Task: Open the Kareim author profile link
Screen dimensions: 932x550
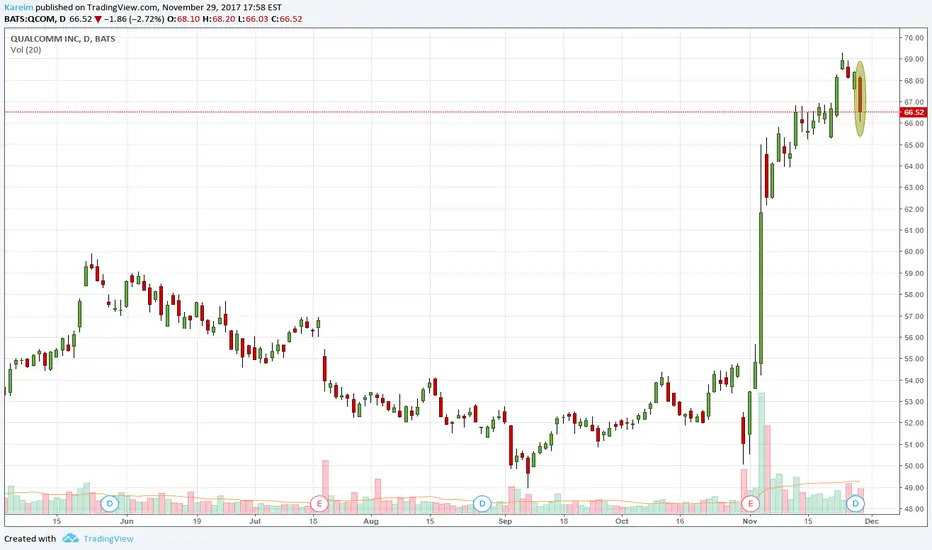Action: point(18,8)
